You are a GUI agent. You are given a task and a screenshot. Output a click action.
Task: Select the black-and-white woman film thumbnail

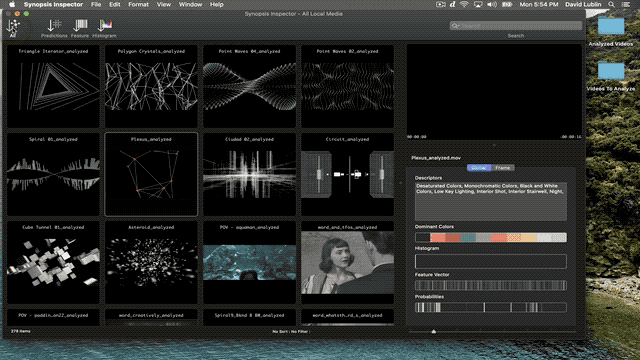coord(347,262)
